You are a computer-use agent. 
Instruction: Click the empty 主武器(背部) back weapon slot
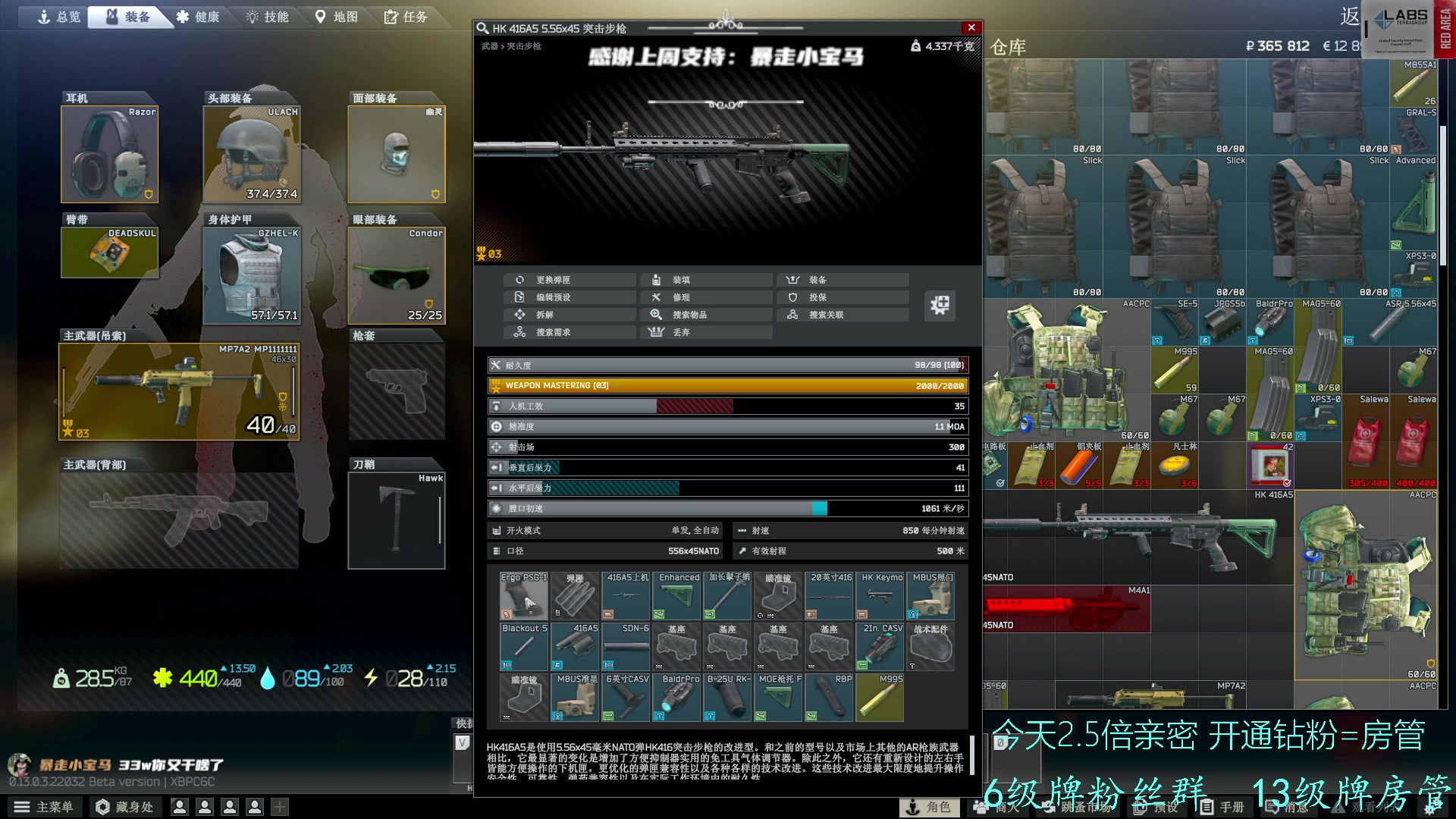click(179, 520)
